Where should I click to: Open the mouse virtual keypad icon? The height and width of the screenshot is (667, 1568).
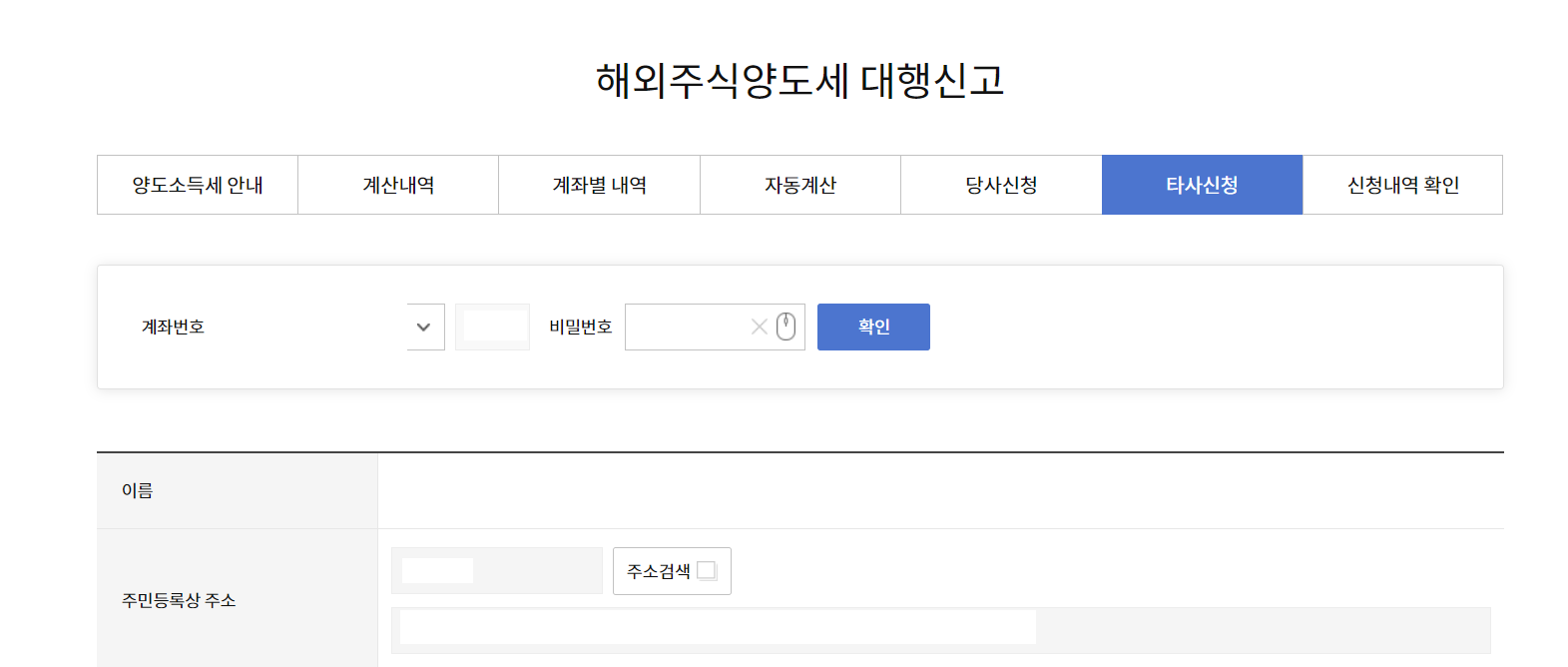(786, 327)
